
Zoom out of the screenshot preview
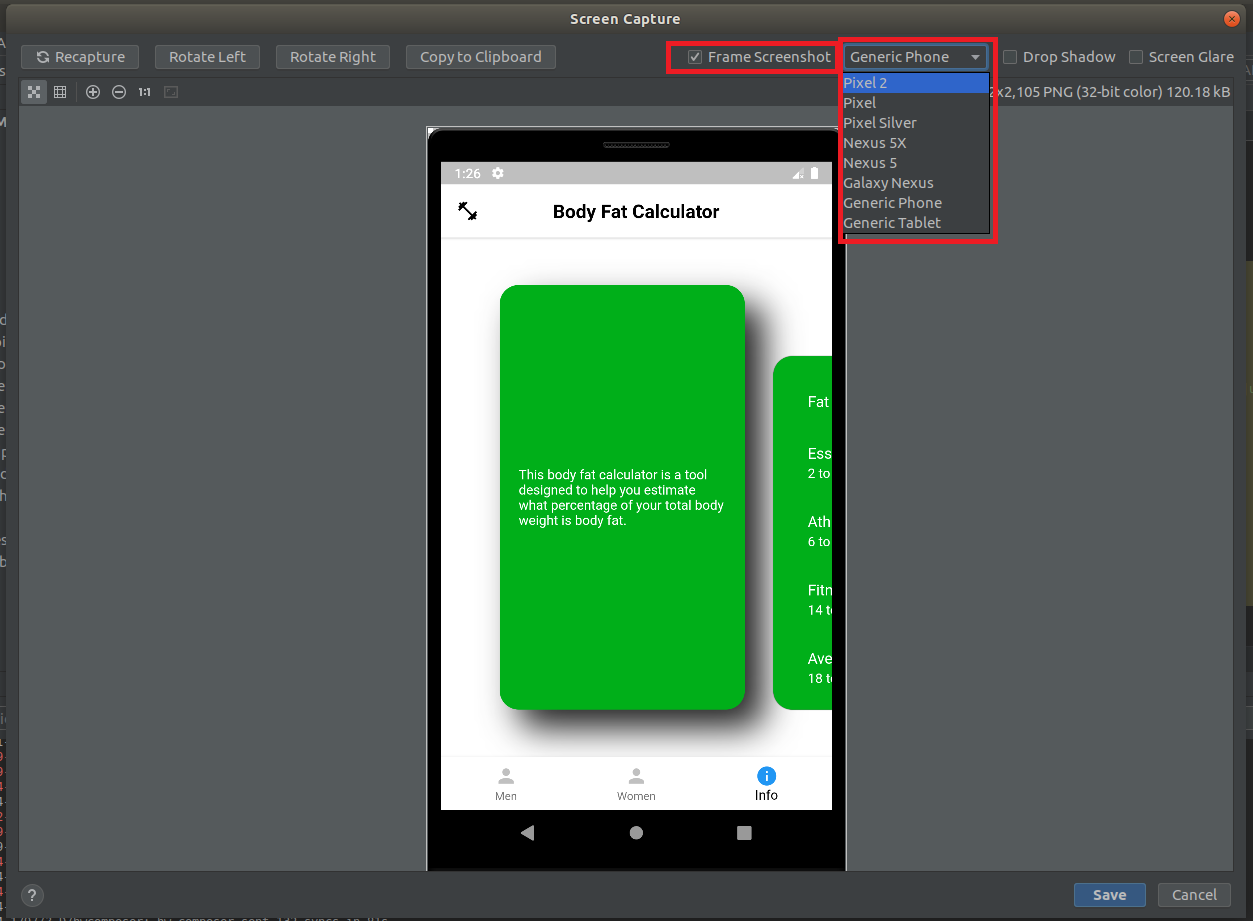pos(119,92)
